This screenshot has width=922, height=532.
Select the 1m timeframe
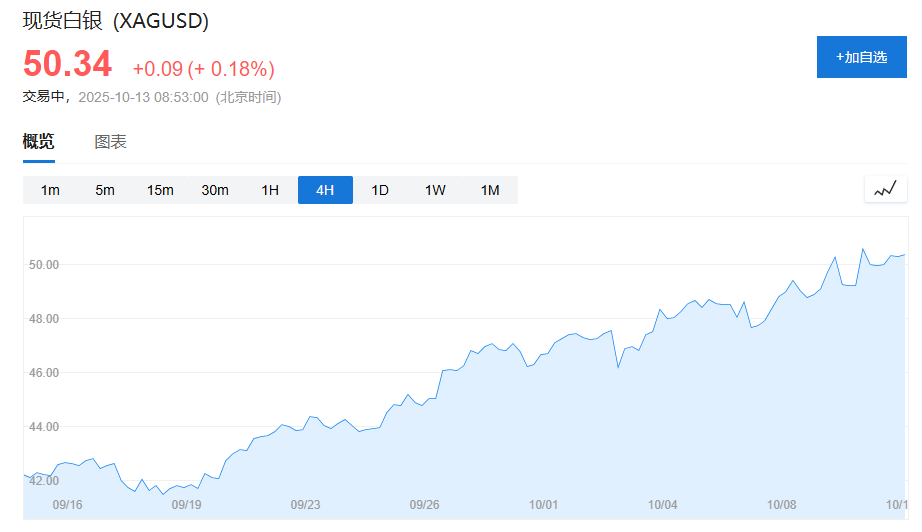tap(50, 190)
